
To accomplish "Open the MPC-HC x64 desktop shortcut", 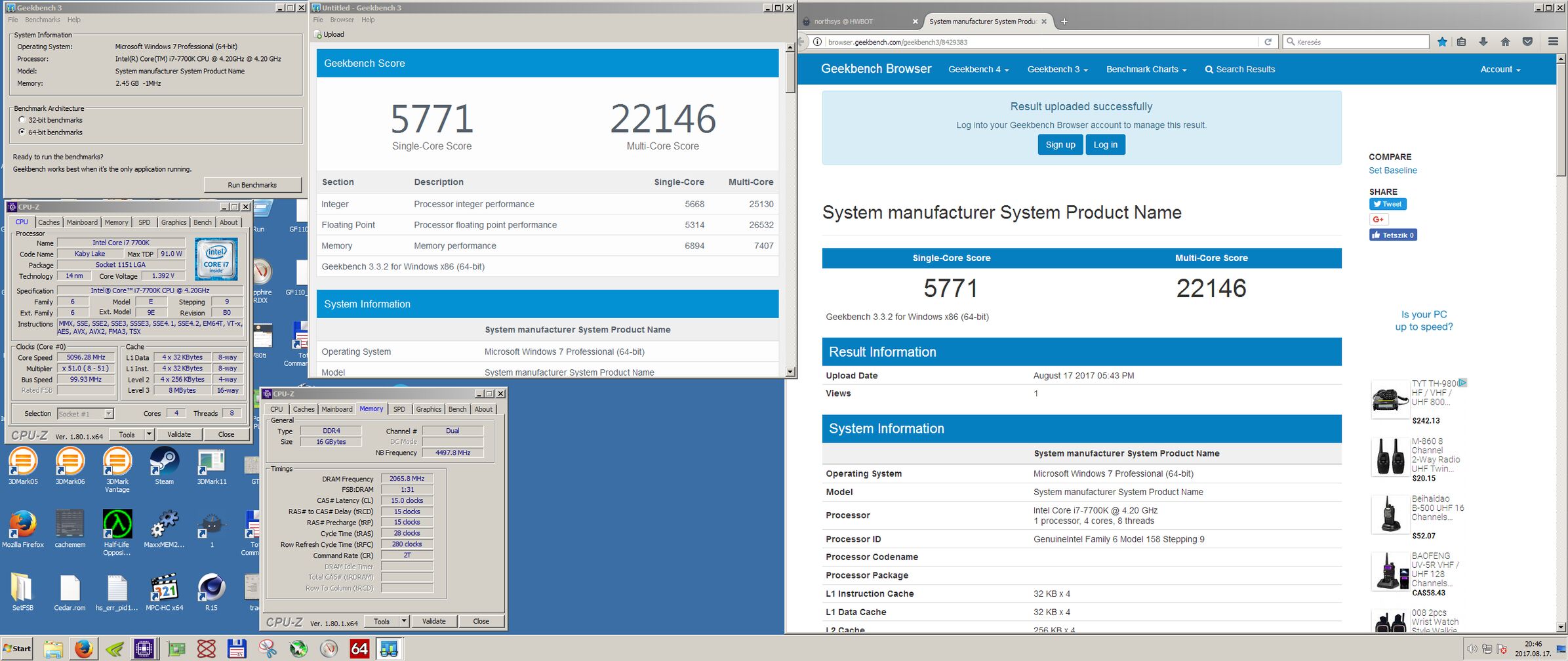I will click(x=165, y=592).
